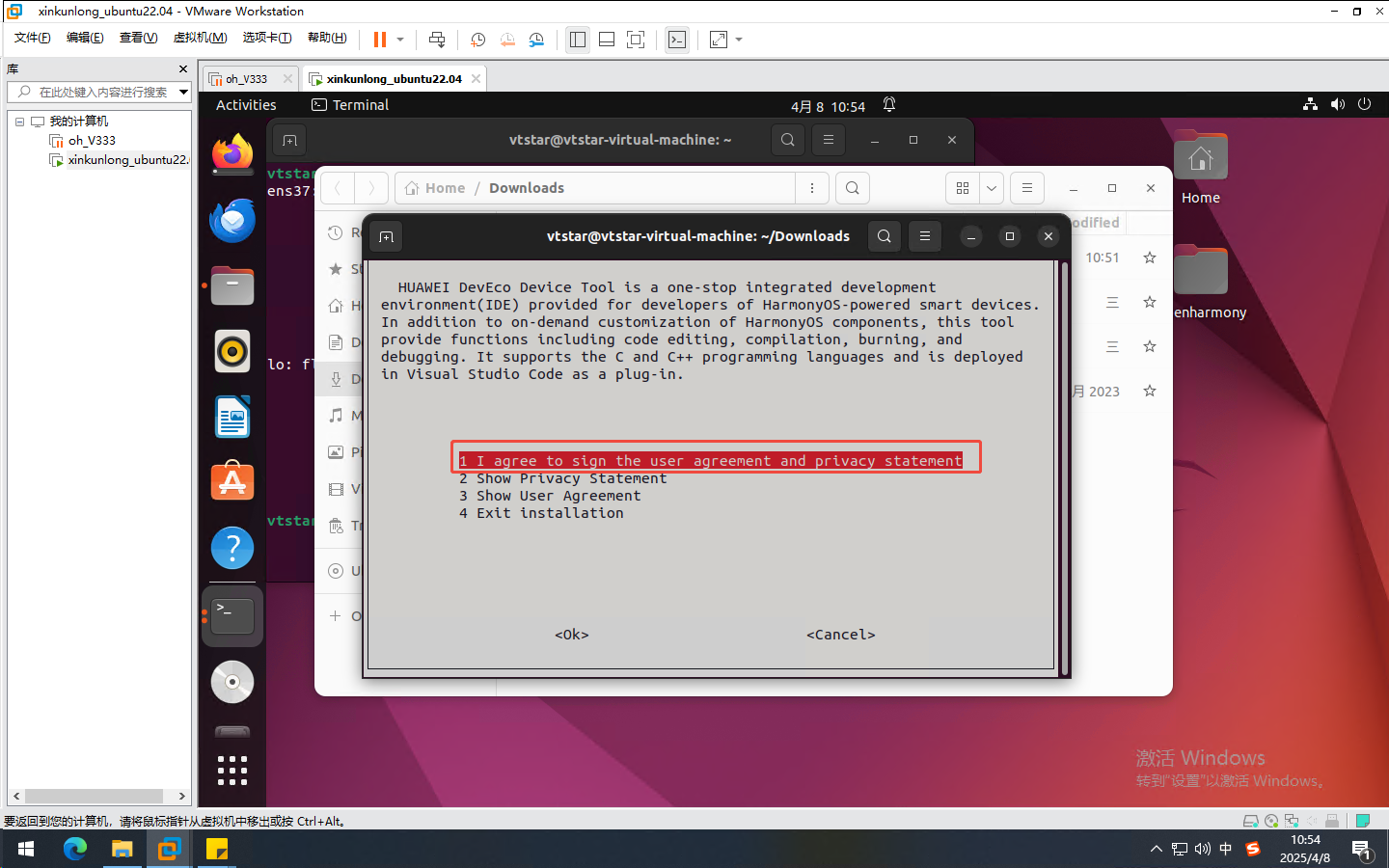Open the snapshot manager wrench-clock icon
The height and width of the screenshot is (868, 1389).
[x=536, y=40]
